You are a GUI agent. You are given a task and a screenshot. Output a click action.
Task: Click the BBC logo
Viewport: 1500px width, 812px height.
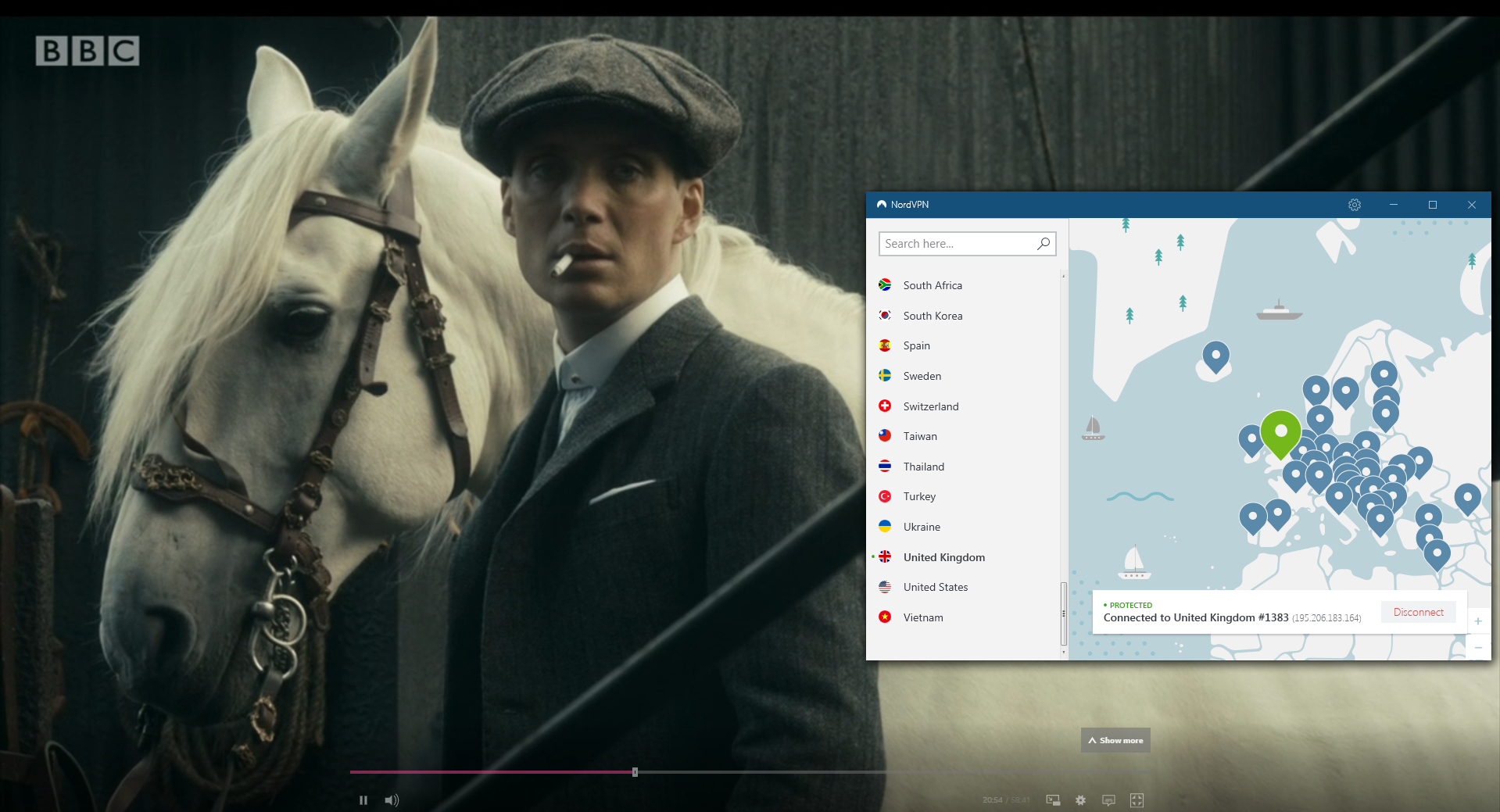(x=88, y=51)
